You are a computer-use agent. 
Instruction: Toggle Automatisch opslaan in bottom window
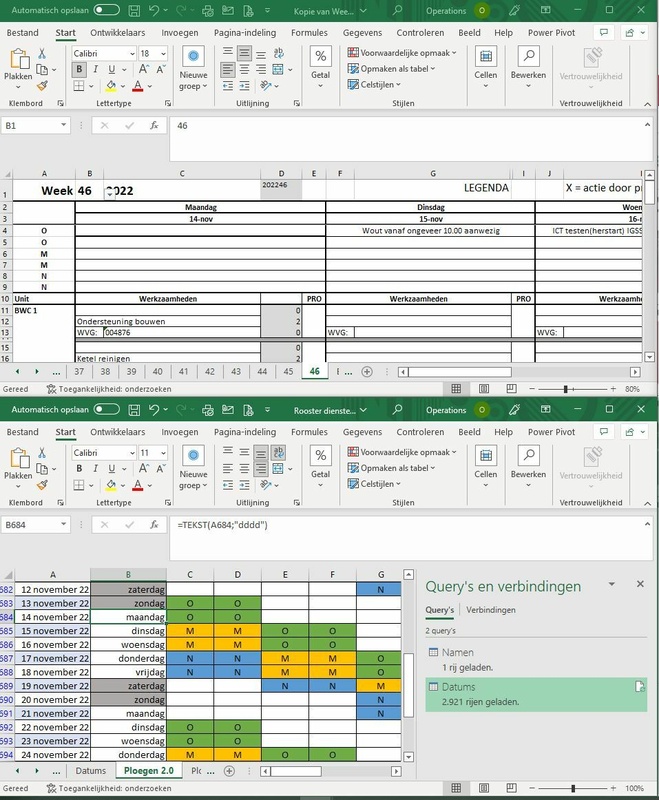tap(107, 409)
